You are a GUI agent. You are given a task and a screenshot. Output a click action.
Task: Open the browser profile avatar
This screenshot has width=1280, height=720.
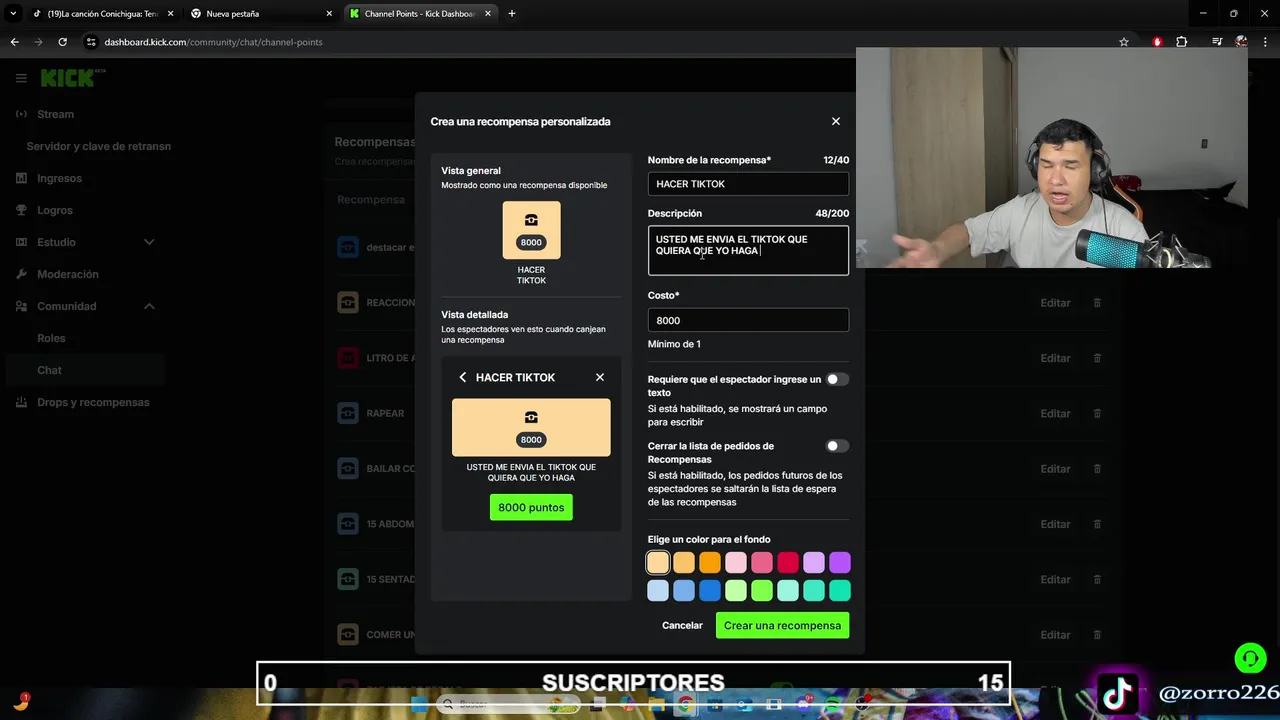tap(1241, 42)
